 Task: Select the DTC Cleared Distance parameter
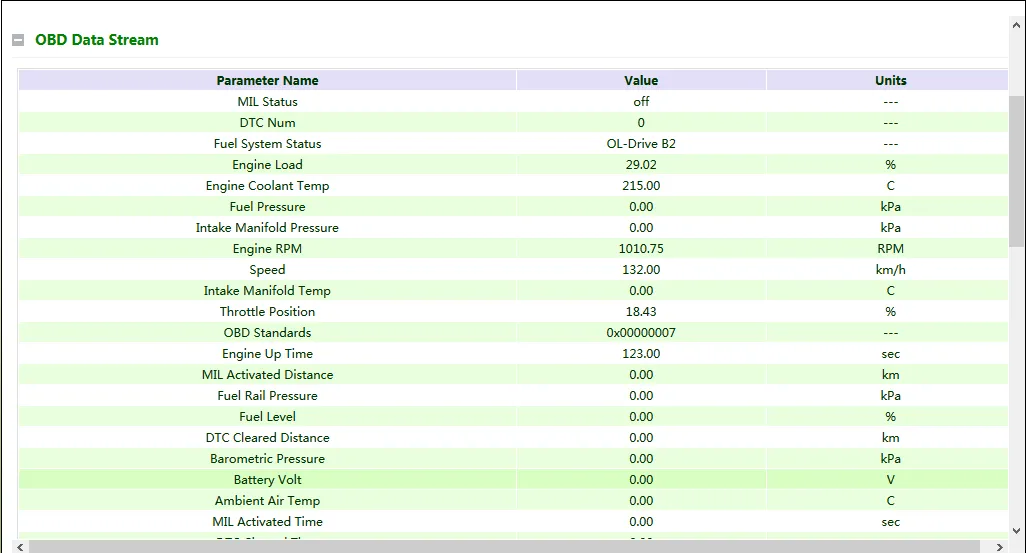(x=268, y=438)
